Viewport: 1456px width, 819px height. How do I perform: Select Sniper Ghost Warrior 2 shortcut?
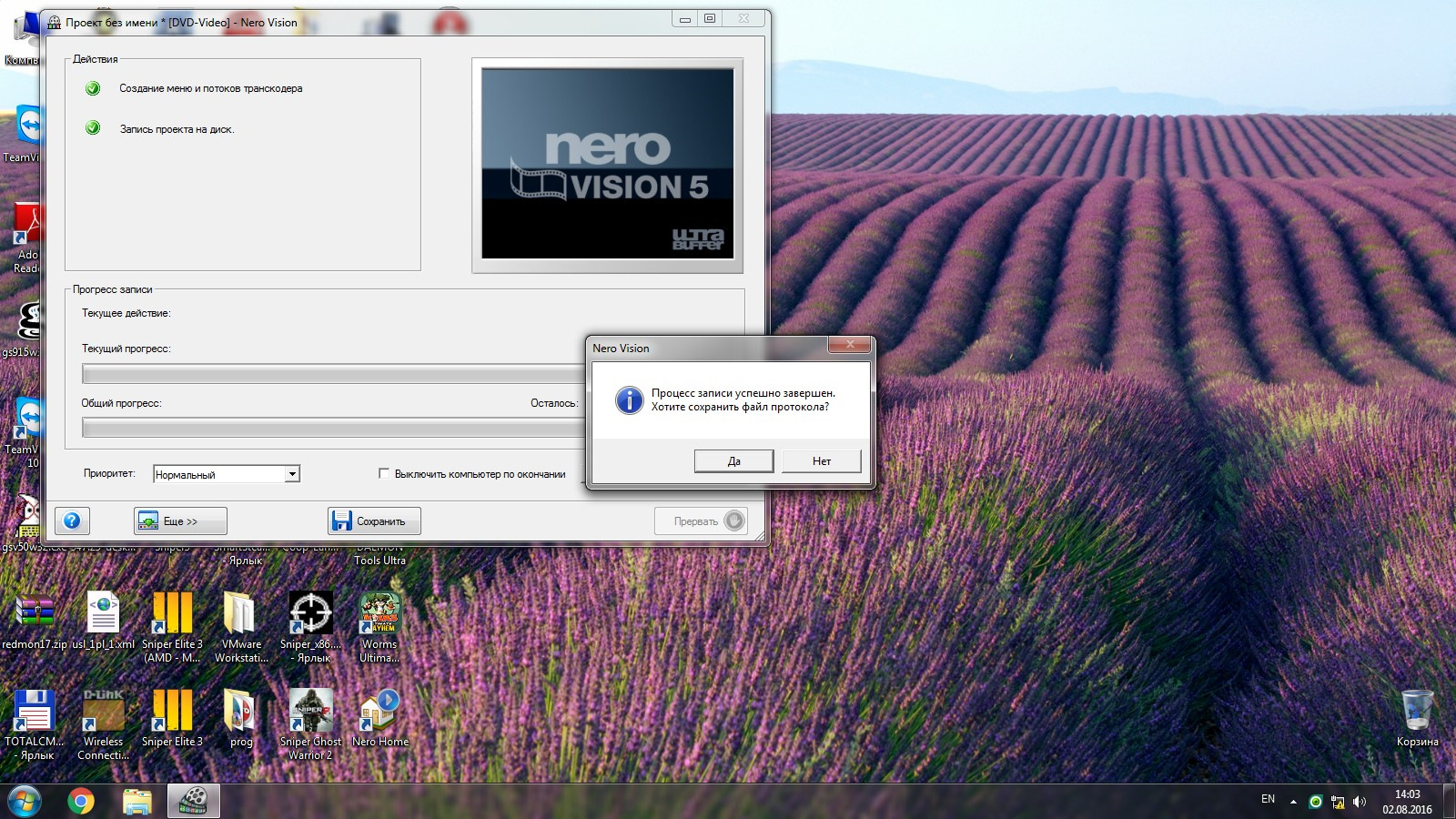pyautogui.click(x=310, y=724)
